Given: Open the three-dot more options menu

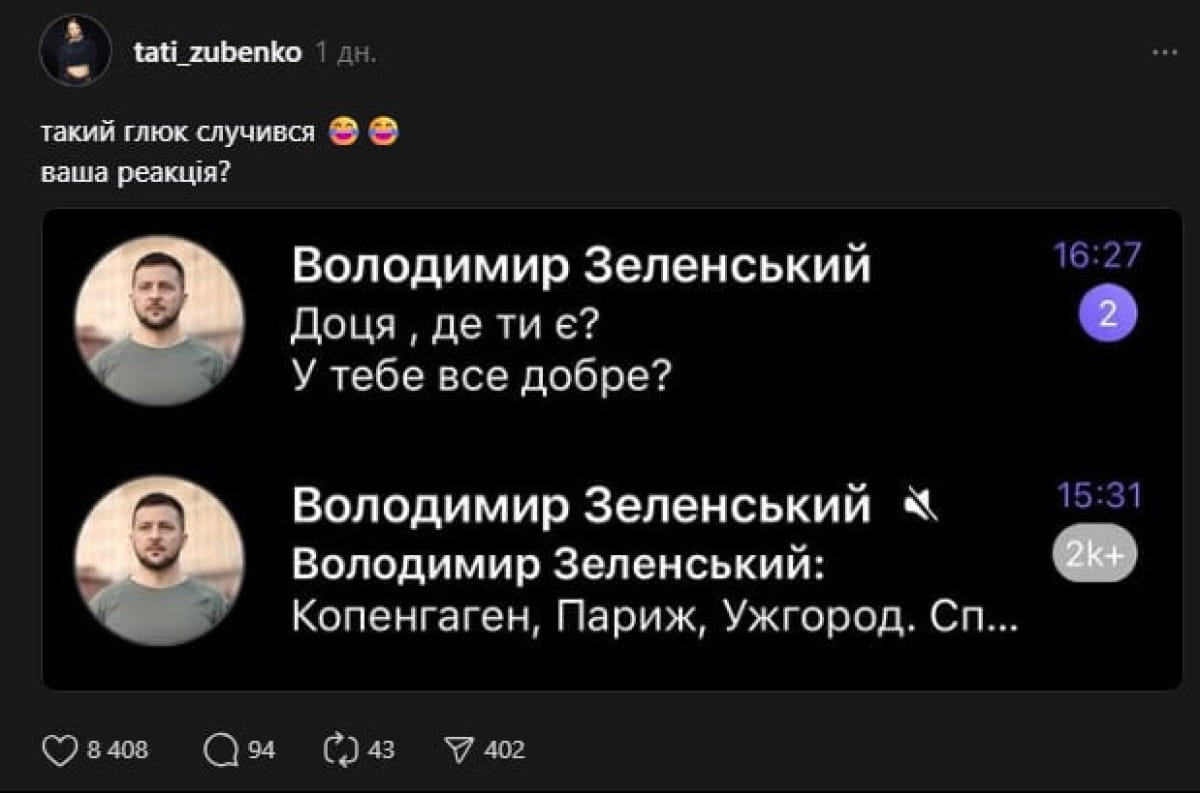Looking at the screenshot, I should (1165, 52).
